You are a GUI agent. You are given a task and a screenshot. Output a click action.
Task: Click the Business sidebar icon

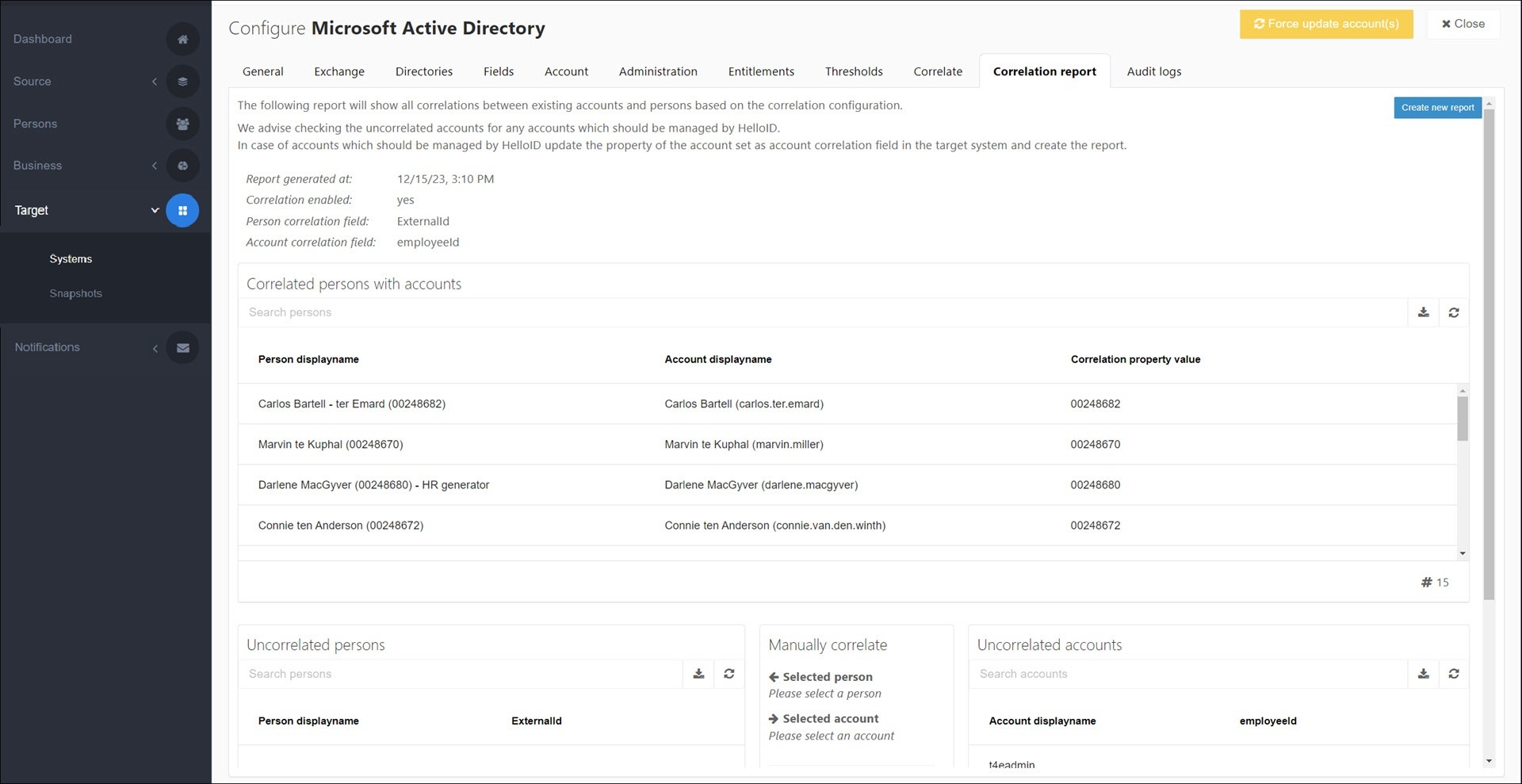182,166
